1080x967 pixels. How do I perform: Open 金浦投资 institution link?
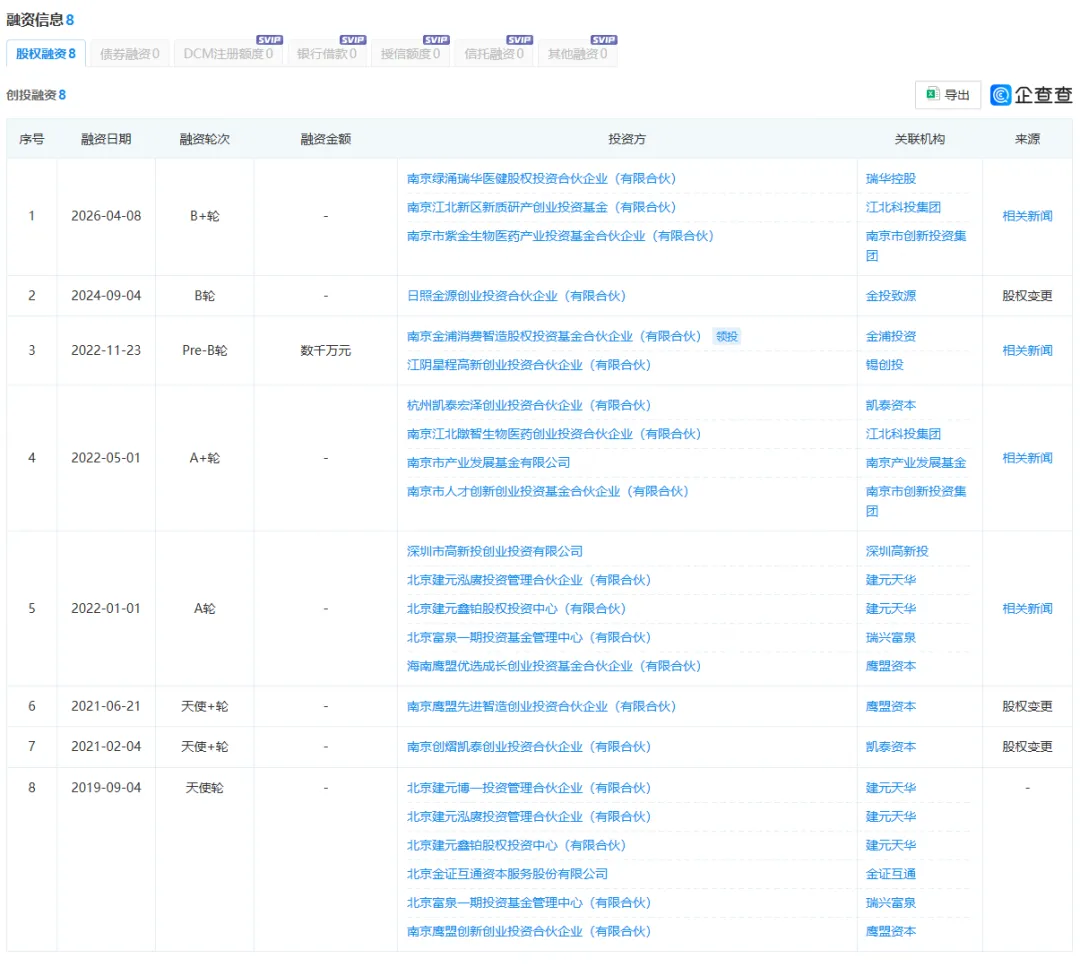[891, 336]
